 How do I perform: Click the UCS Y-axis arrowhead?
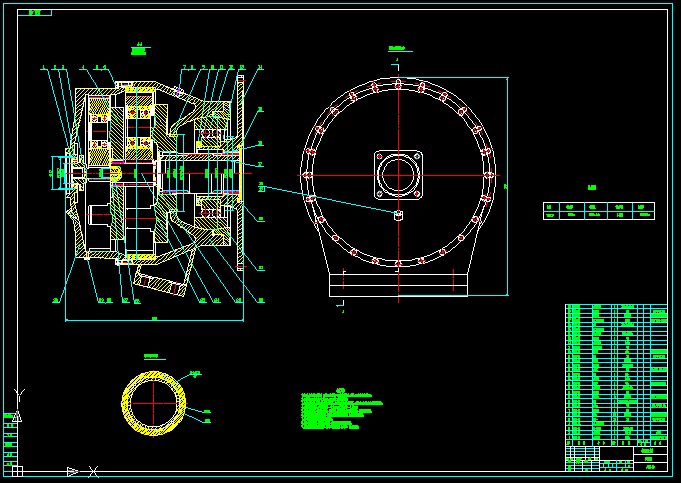[x=17, y=417]
